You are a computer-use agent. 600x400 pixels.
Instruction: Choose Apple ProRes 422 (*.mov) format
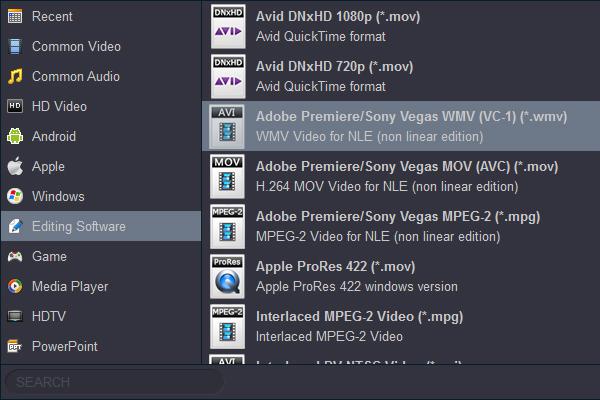coord(401,276)
